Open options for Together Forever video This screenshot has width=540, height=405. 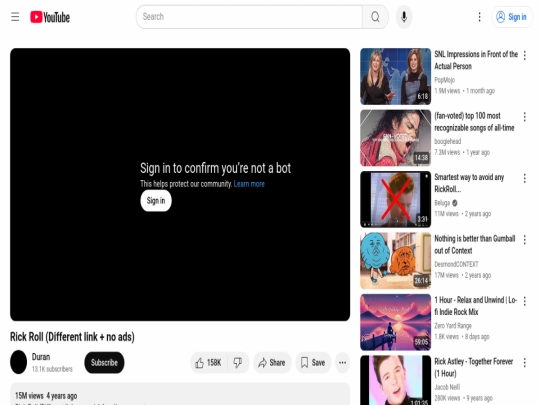525,362
